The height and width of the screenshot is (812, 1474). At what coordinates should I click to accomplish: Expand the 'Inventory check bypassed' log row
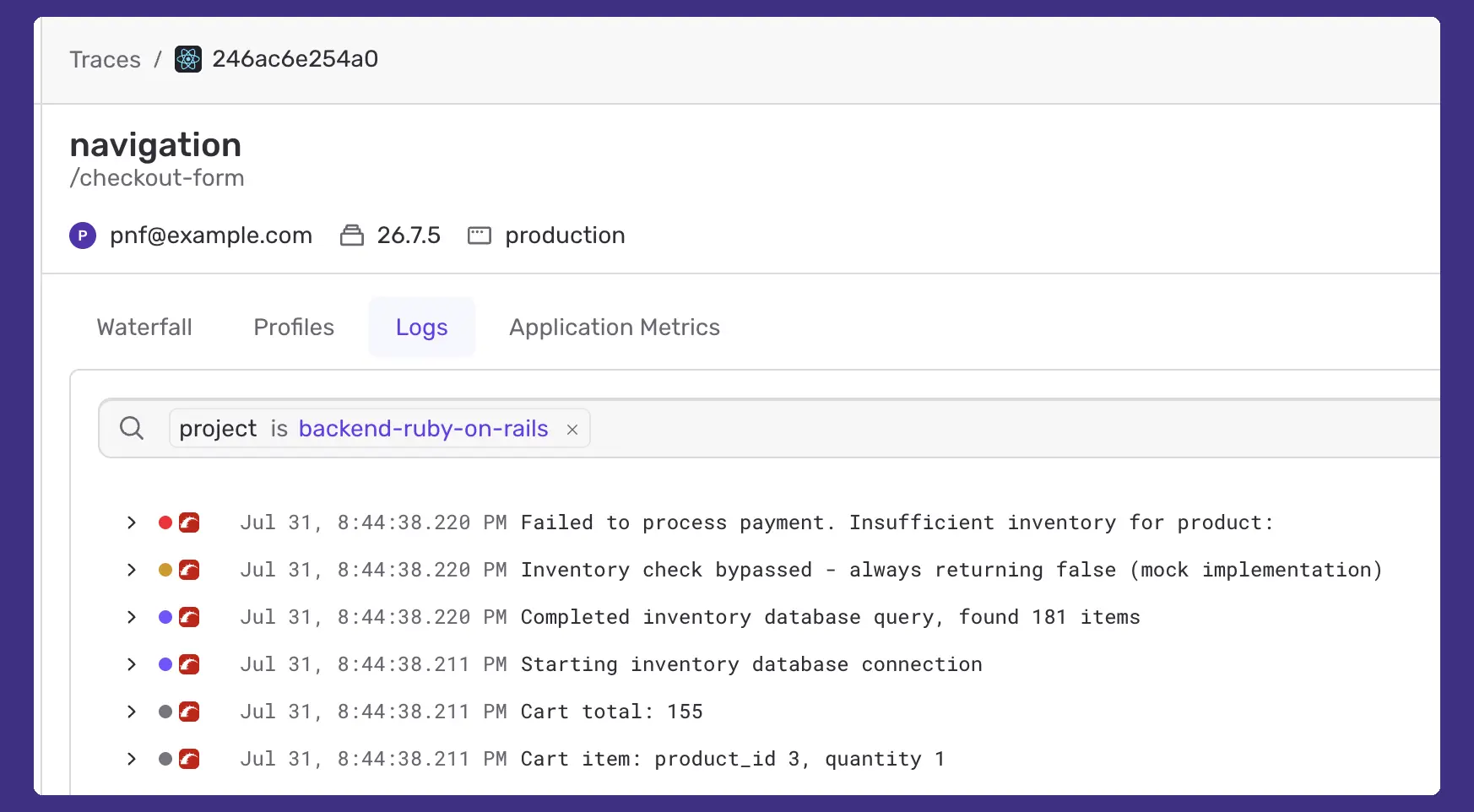(132, 570)
